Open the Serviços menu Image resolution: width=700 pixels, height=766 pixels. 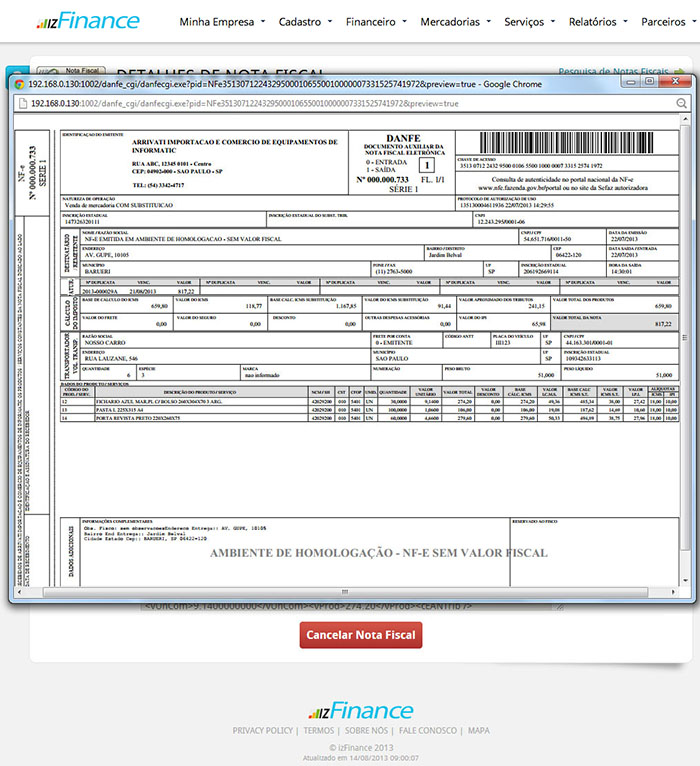pos(529,21)
